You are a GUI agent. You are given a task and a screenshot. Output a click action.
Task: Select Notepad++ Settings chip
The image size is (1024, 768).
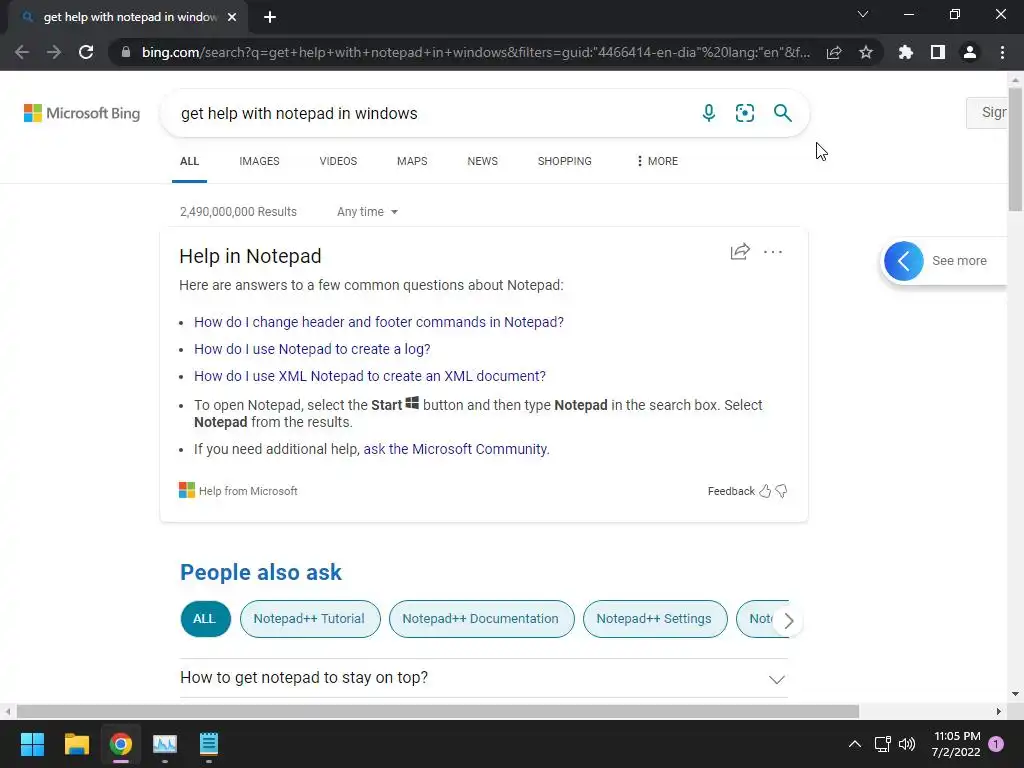(x=654, y=619)
